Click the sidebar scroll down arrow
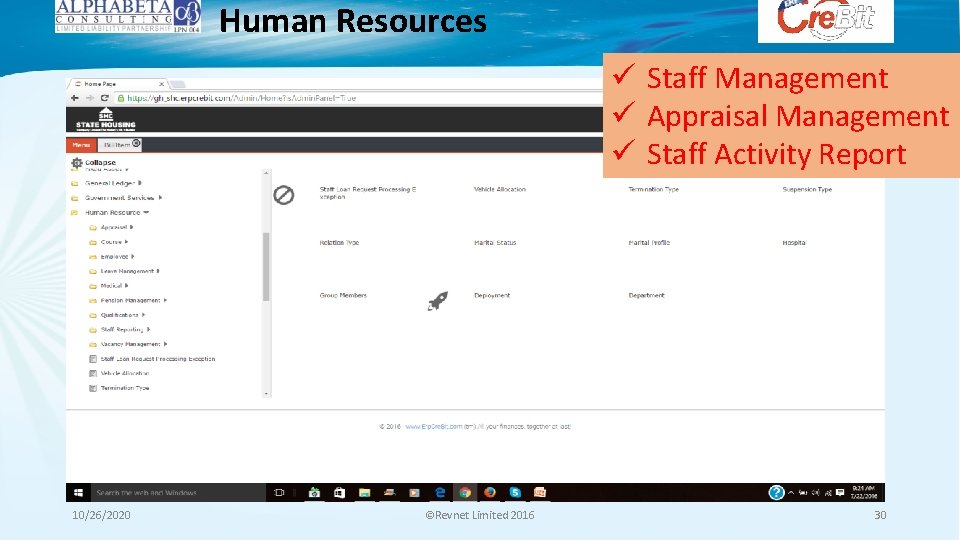960x540 pixels. (x=266, y=394)
